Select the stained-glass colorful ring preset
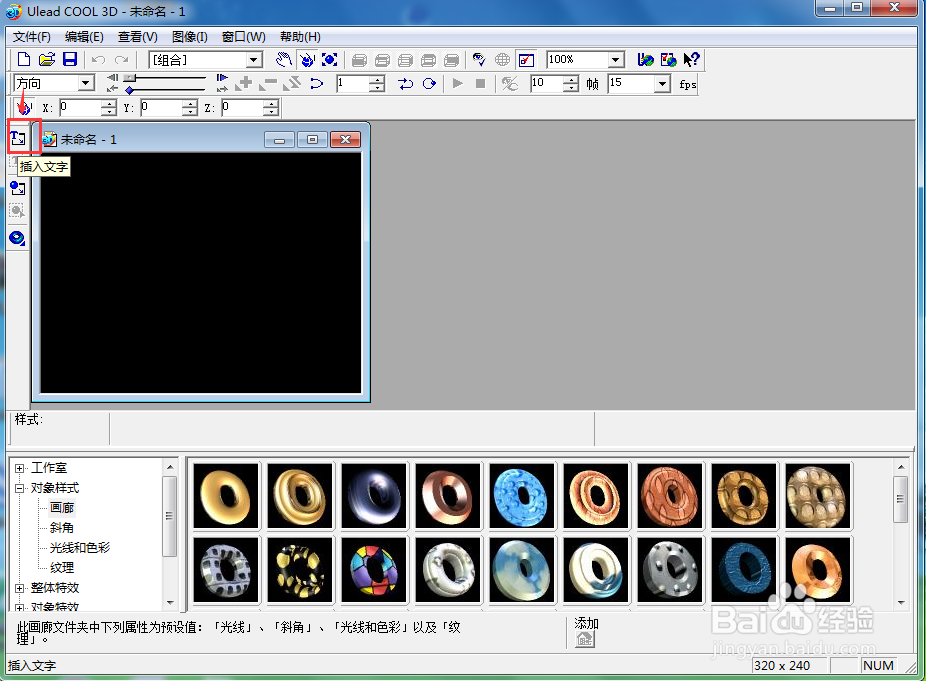Screen dimensions: 926x681 (x=374, y=570)
